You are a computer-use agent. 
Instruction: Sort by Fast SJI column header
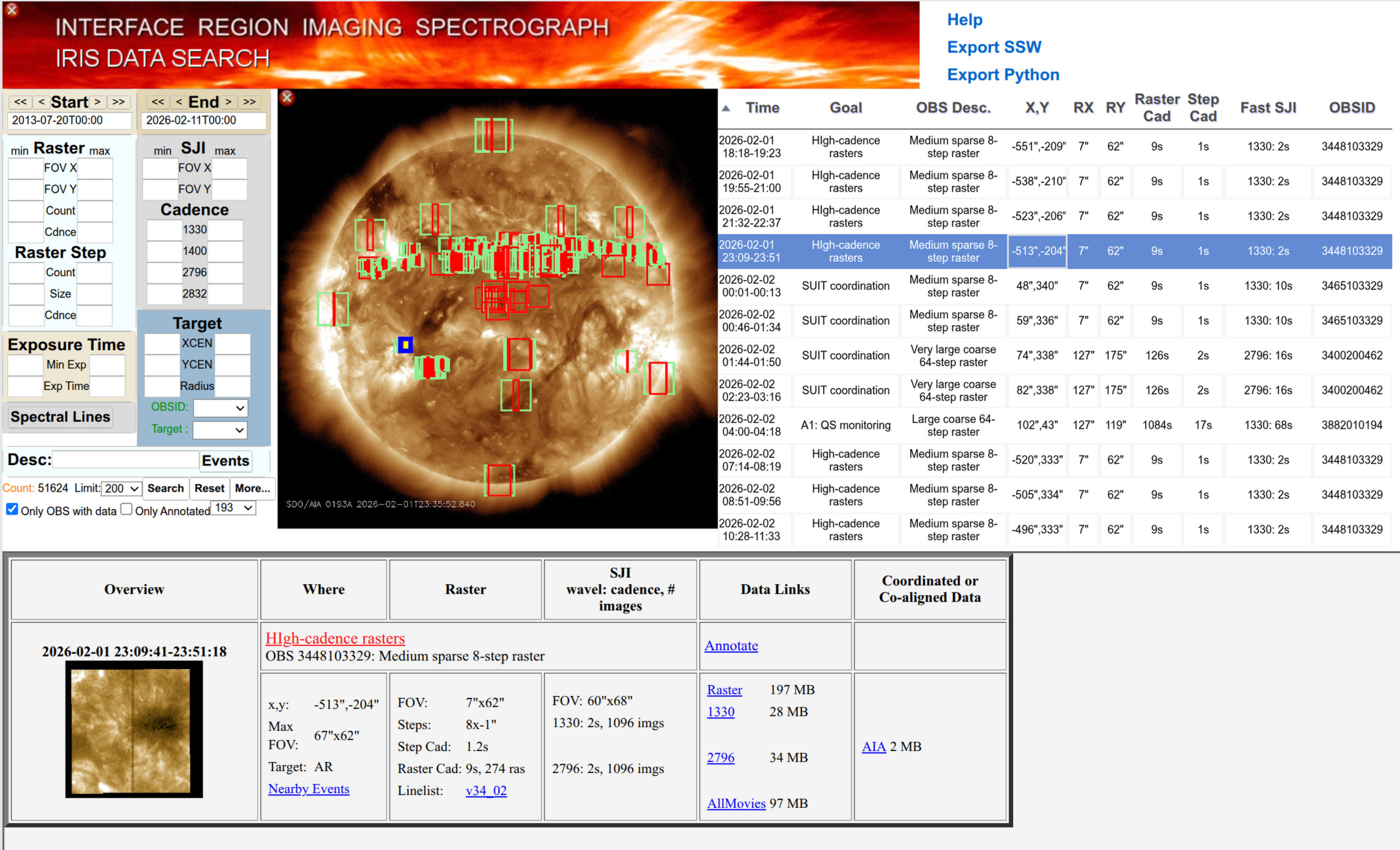click(1268, 108)
